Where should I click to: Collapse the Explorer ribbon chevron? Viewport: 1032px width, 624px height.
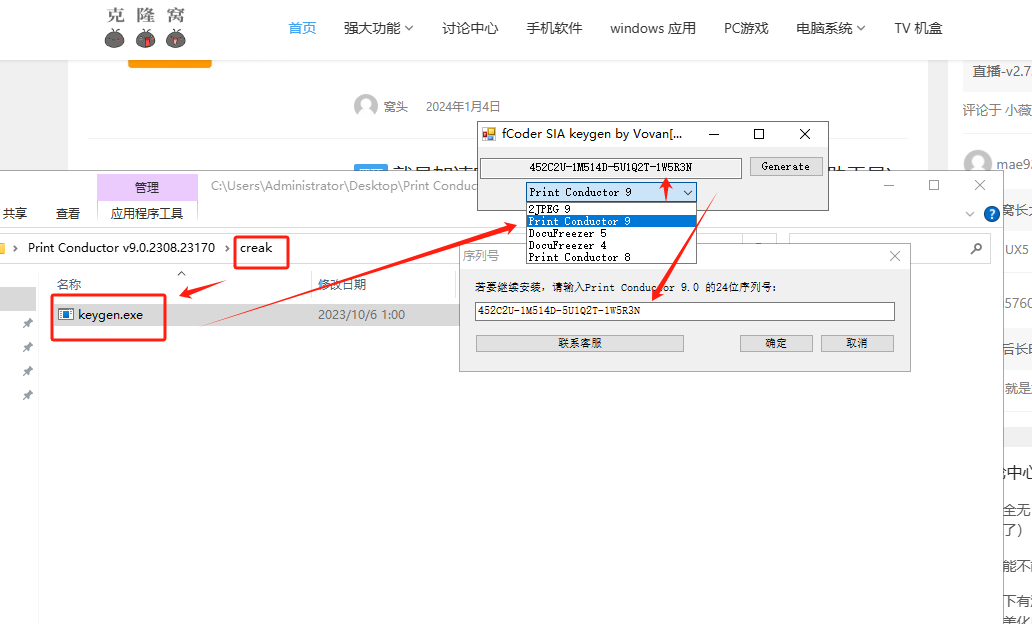click(969, 214)
